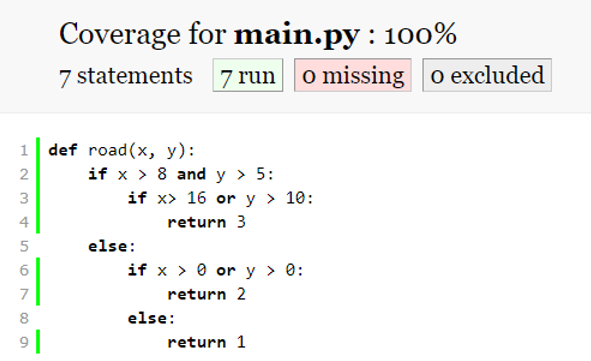Select line number 4
This screenshot has width=591, height=361.
point(24,222)
